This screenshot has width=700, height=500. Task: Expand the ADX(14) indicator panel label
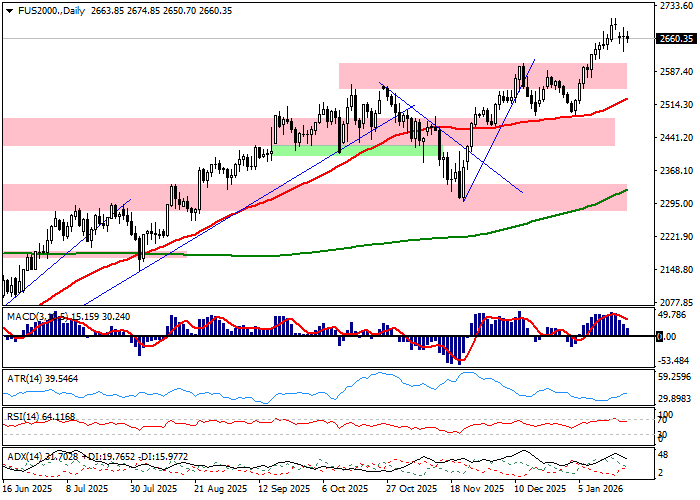click(25, 456)
